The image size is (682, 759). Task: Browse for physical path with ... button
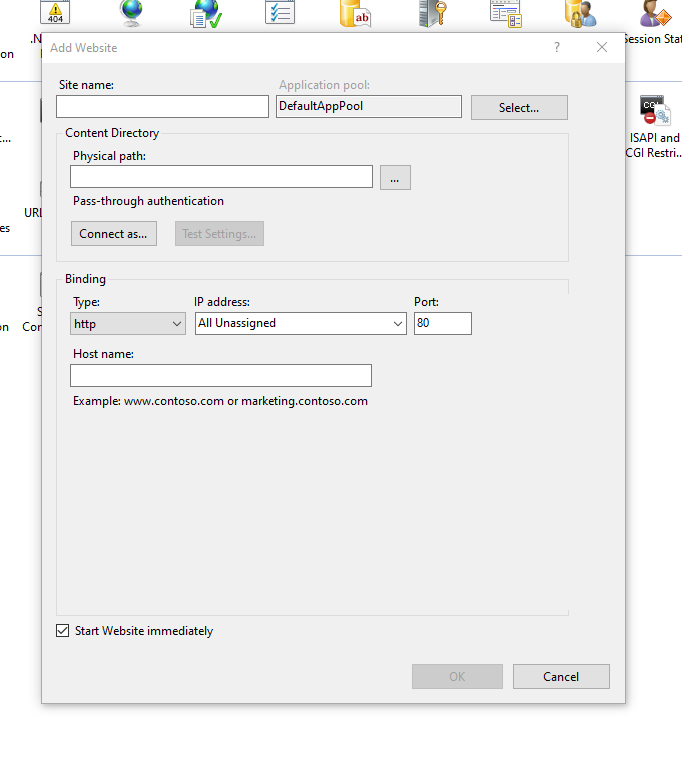[395, 178]
